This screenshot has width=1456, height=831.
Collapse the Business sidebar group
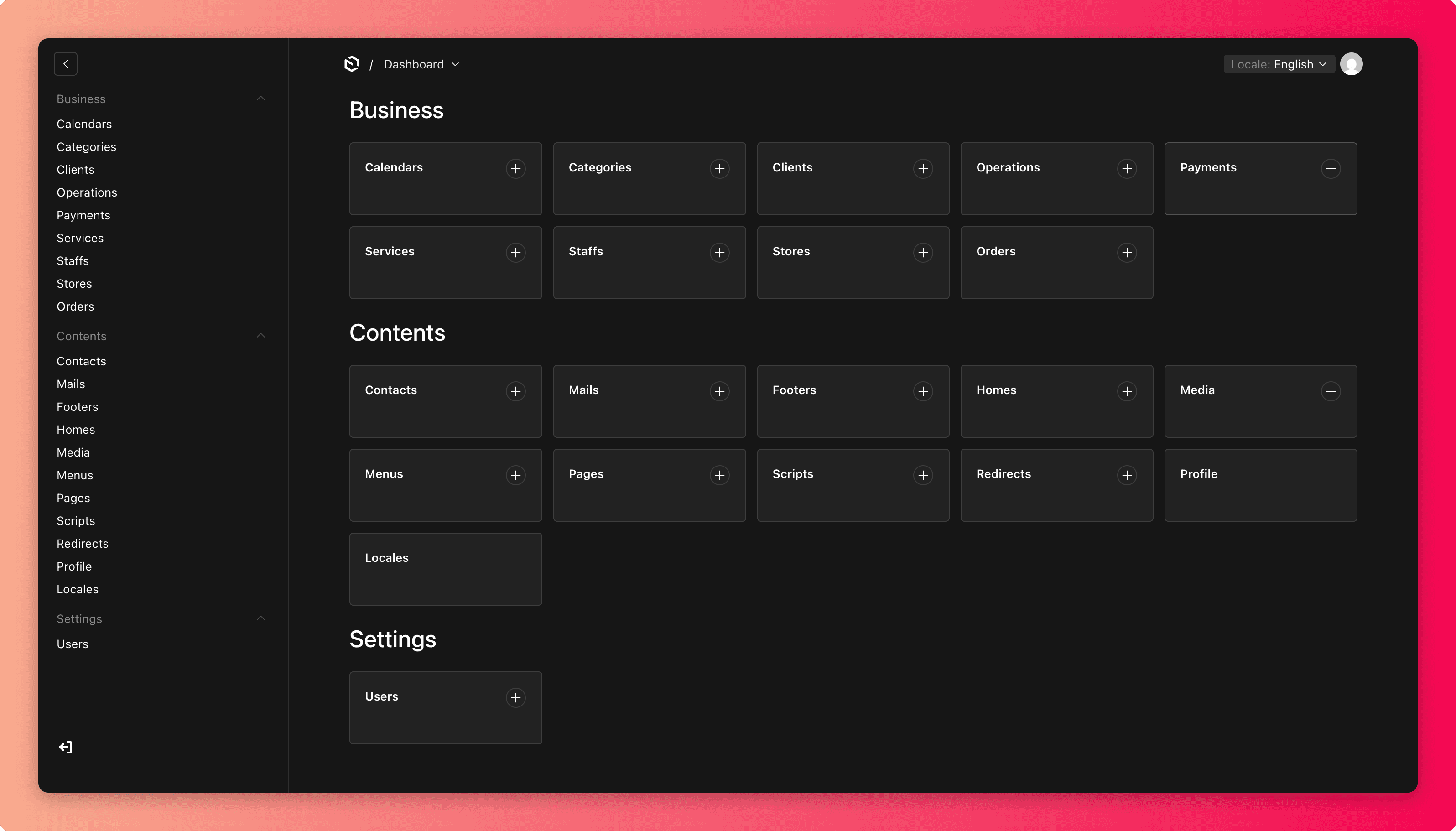tap(261, 99)
